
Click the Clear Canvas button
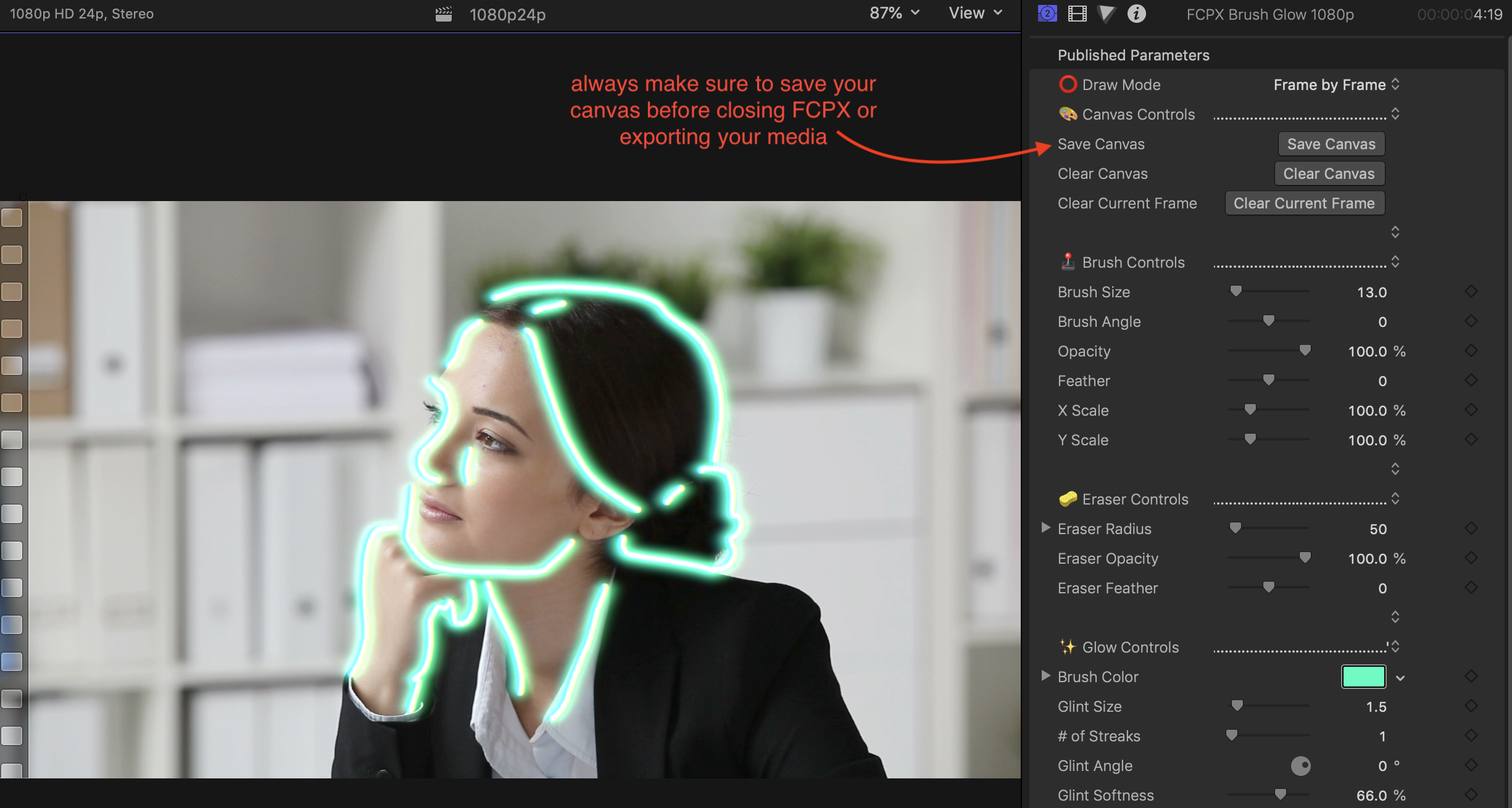pos(1329,173)
